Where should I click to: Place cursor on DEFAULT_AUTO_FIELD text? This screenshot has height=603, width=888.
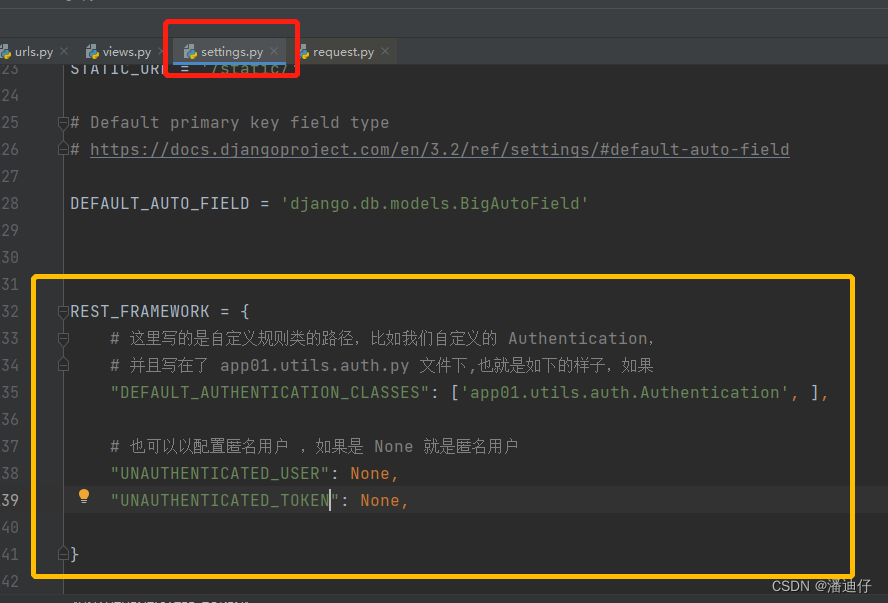pos(158,202)
